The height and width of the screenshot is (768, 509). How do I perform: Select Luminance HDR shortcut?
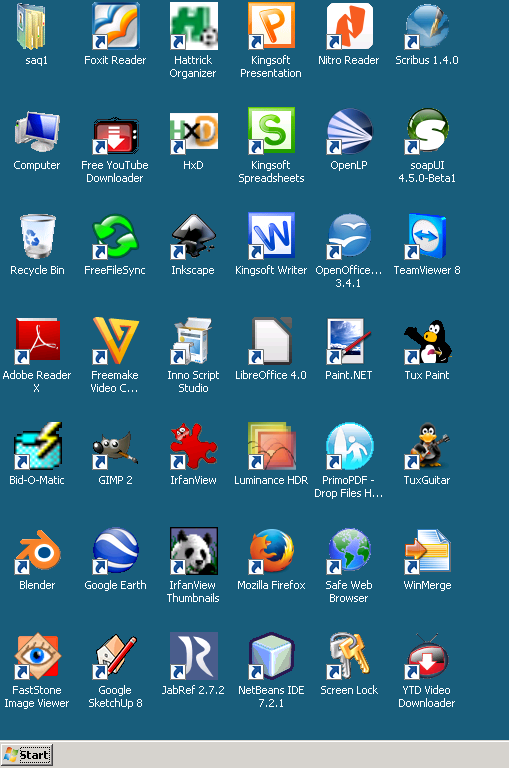click(x=271, y=445)
